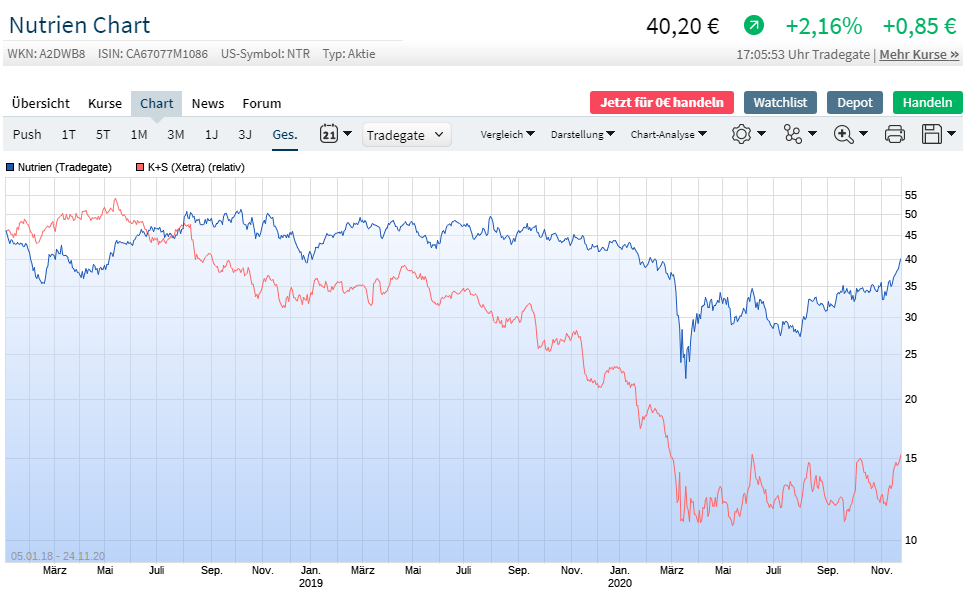Open the News tab
Viewport: 973px width, 593px height.
(208, 104)
